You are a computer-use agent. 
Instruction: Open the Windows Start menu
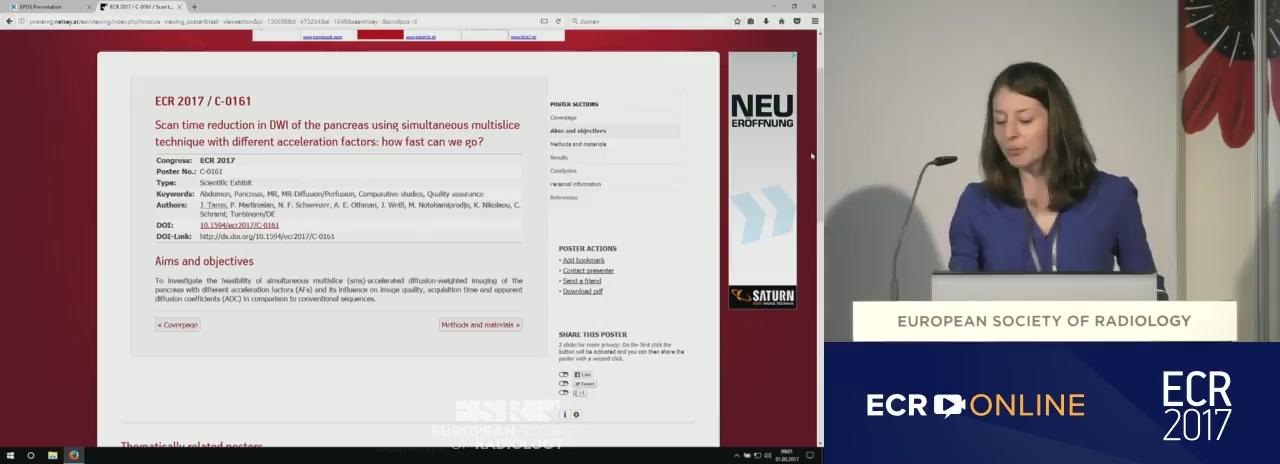(9, 456)
